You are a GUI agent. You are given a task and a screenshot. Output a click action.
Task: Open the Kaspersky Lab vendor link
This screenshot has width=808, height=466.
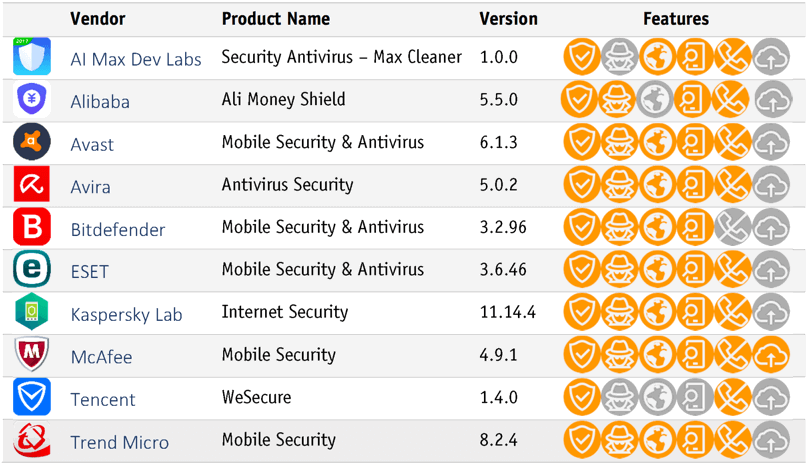tap(126, 314)
